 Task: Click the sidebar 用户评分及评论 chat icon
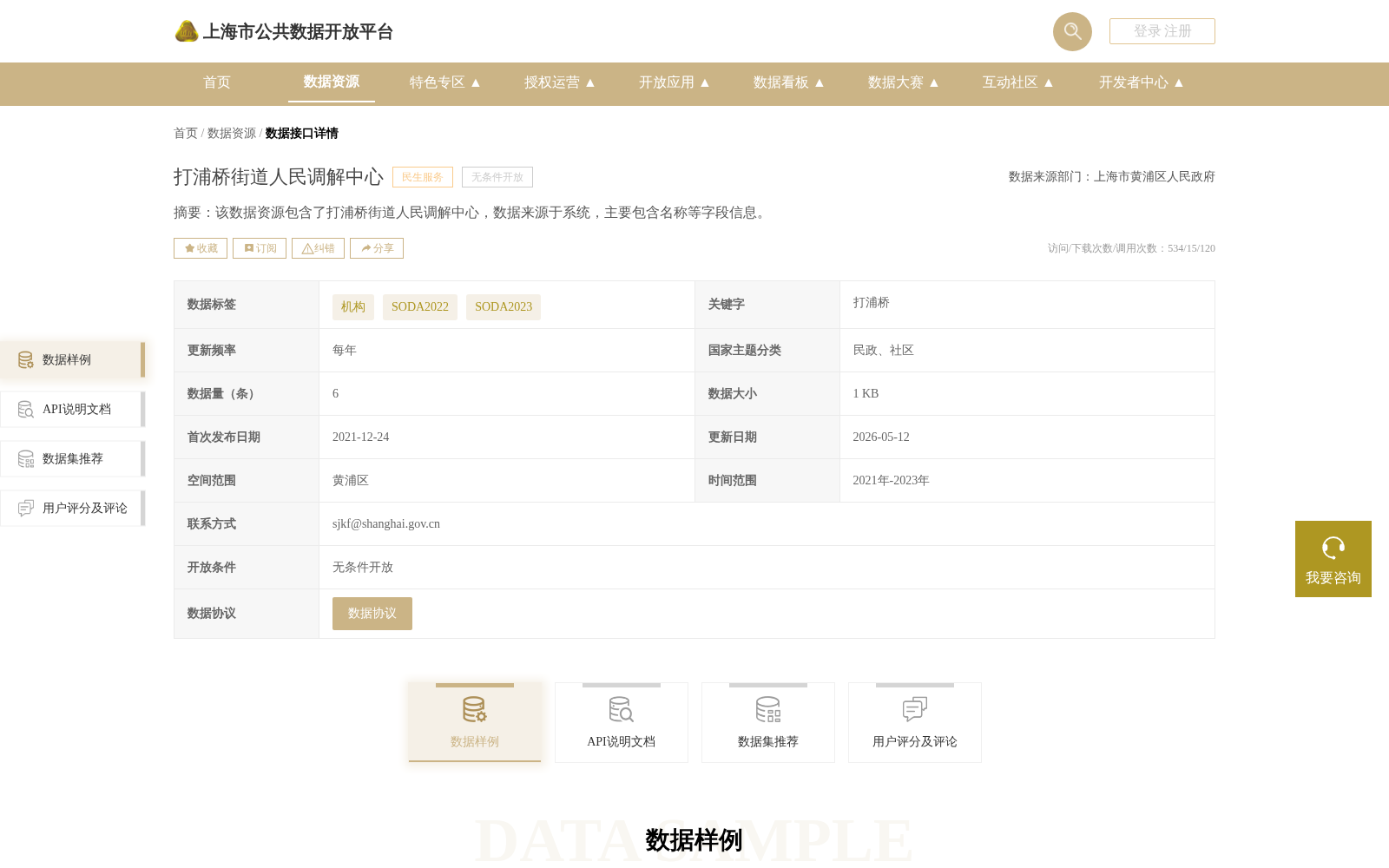pyautogui.click(x=26, y=508)
